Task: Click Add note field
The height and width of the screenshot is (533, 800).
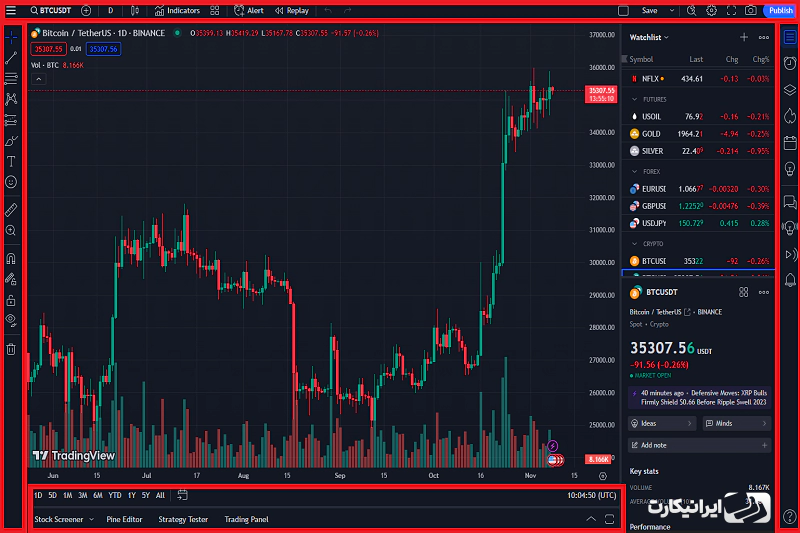Action: tap(699, 445)
